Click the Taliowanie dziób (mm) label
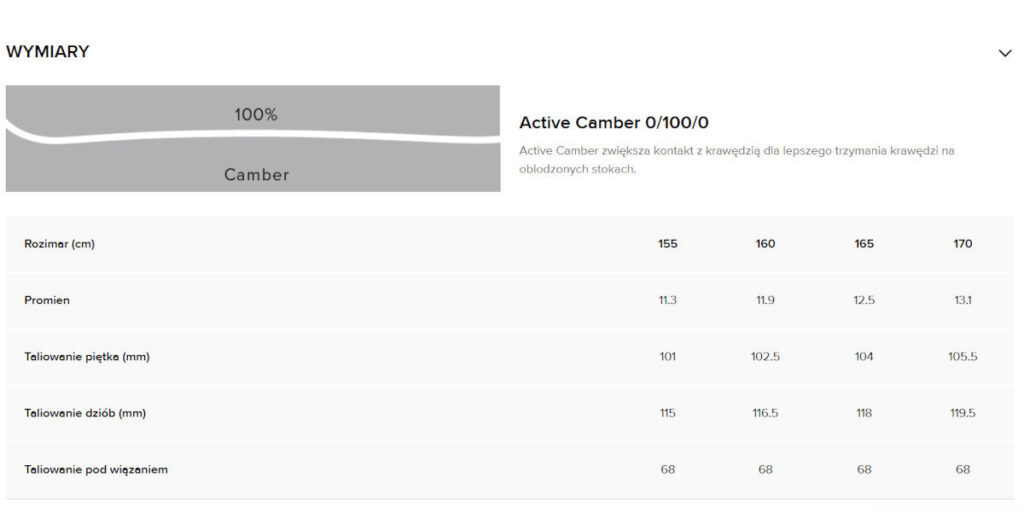 pyautogui.click(x=85, y=413)
